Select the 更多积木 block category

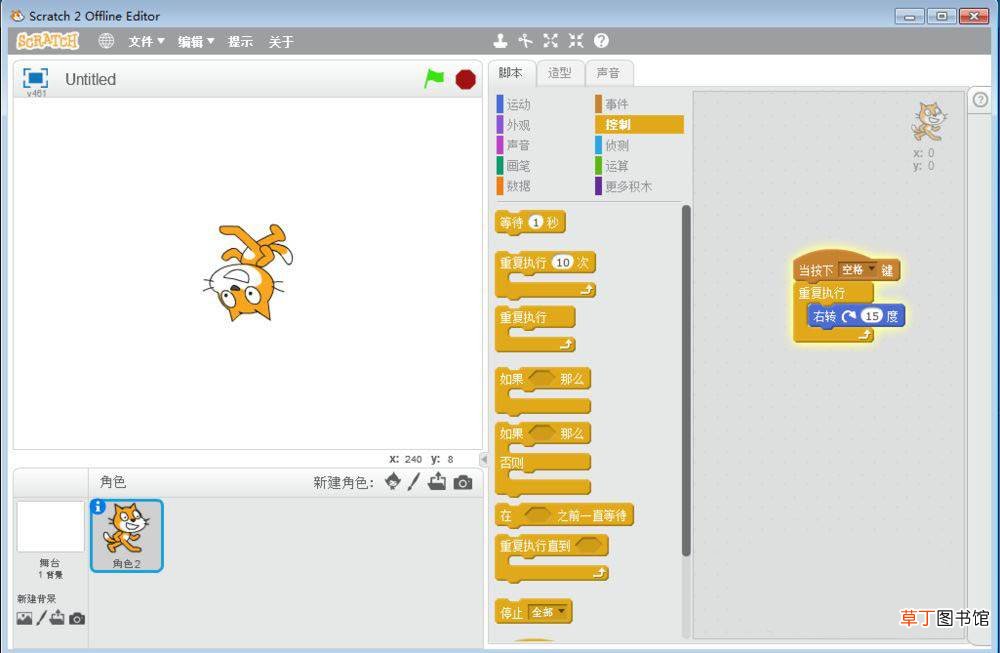point(624,186)
